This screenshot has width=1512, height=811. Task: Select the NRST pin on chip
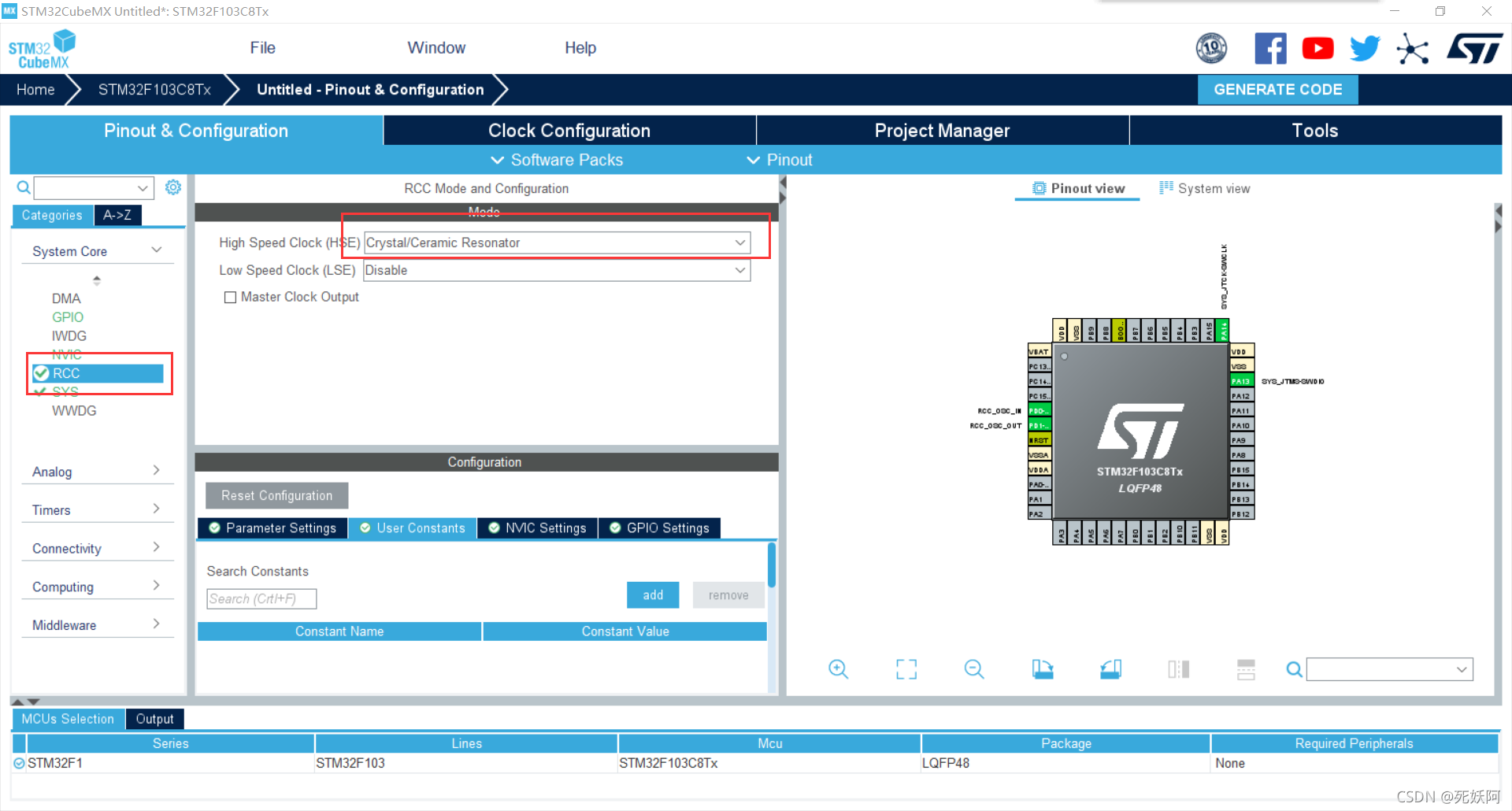(x=1039, y=440)
